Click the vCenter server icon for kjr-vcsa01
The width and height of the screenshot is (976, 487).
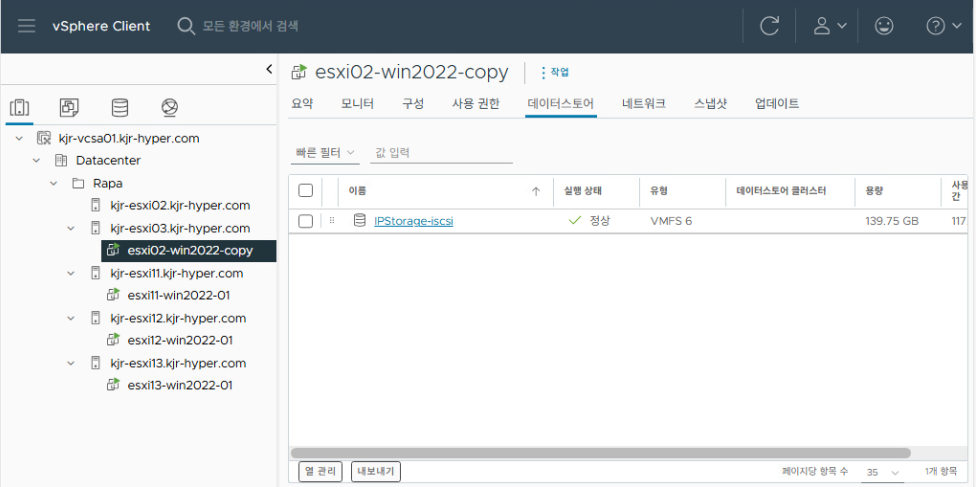click(44, 138)
